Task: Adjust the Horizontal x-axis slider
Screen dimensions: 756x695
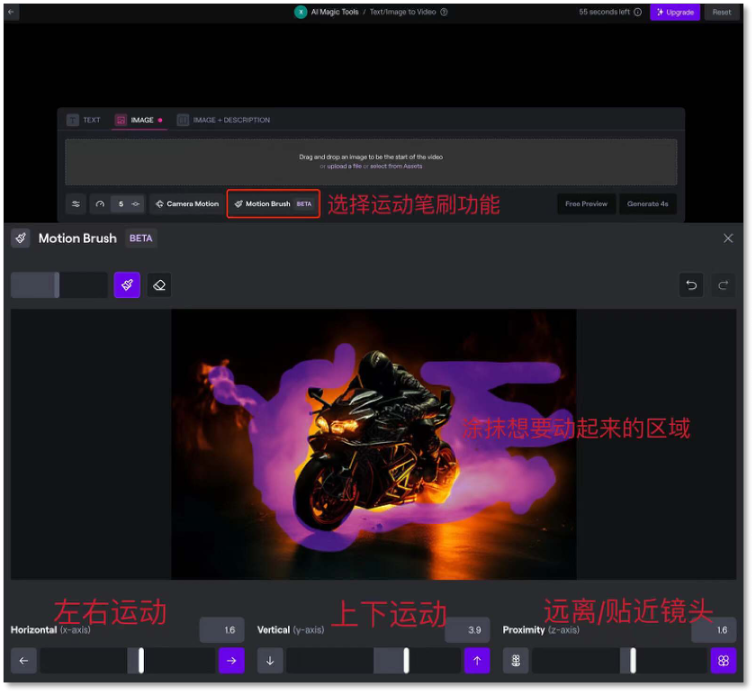Action: point(128,661)
